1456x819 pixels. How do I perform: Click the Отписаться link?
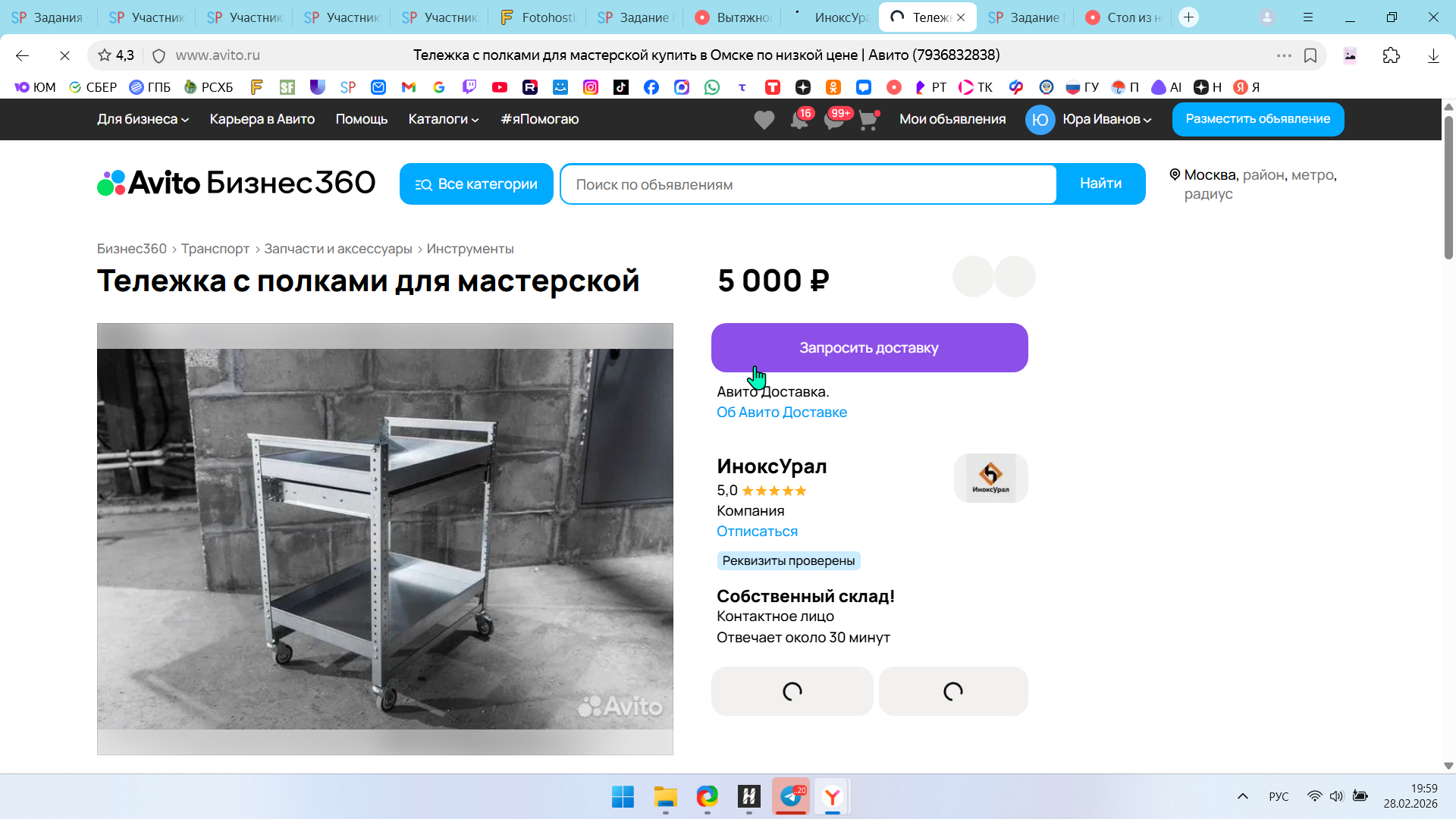pyautogui.click(x=757, y=532)
